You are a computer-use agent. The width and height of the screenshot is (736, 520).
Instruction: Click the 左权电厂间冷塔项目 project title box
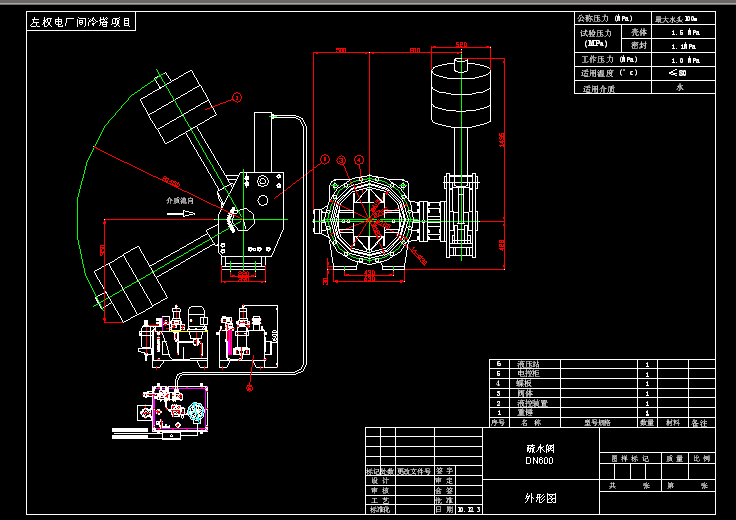(81, 22)
